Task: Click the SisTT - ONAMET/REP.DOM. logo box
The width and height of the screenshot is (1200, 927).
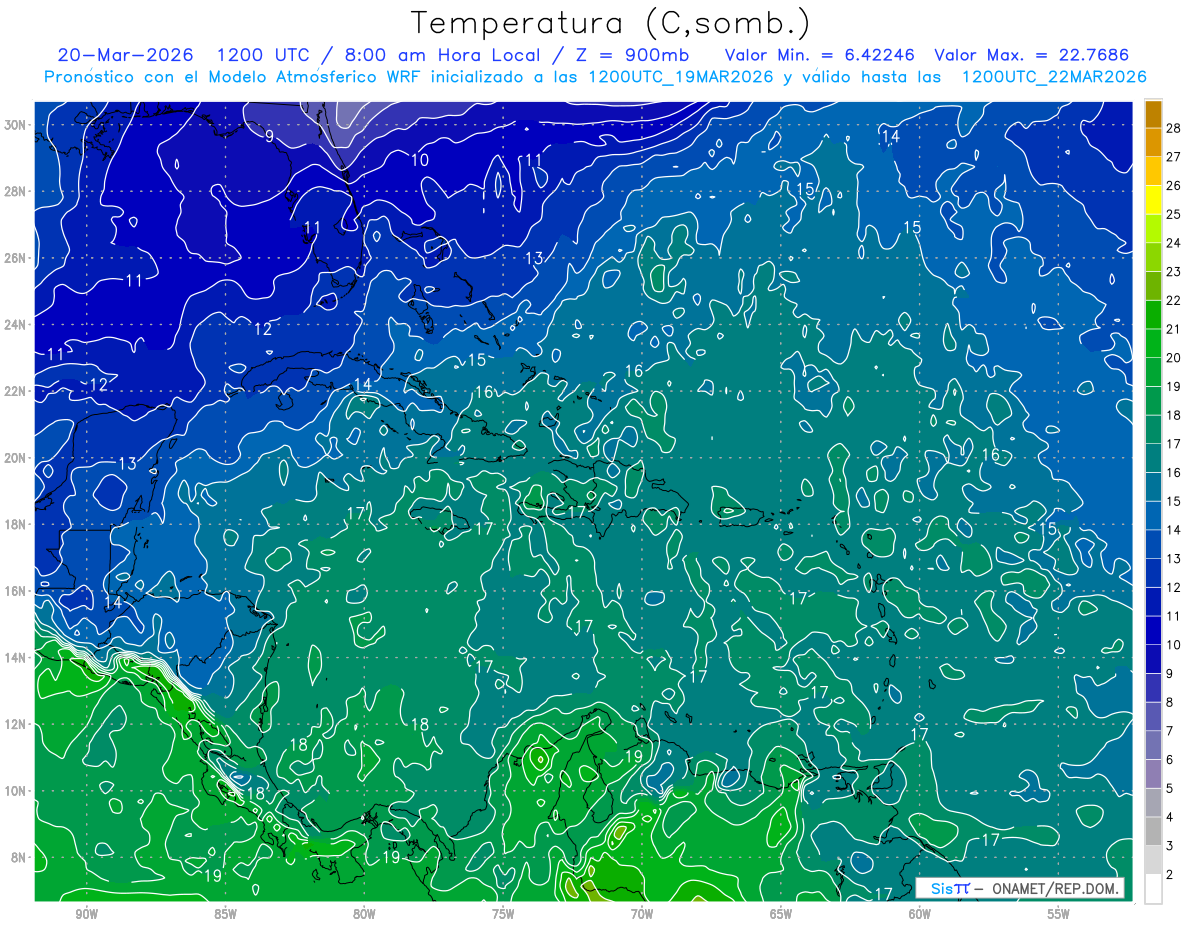Action: pos(1020,888)
